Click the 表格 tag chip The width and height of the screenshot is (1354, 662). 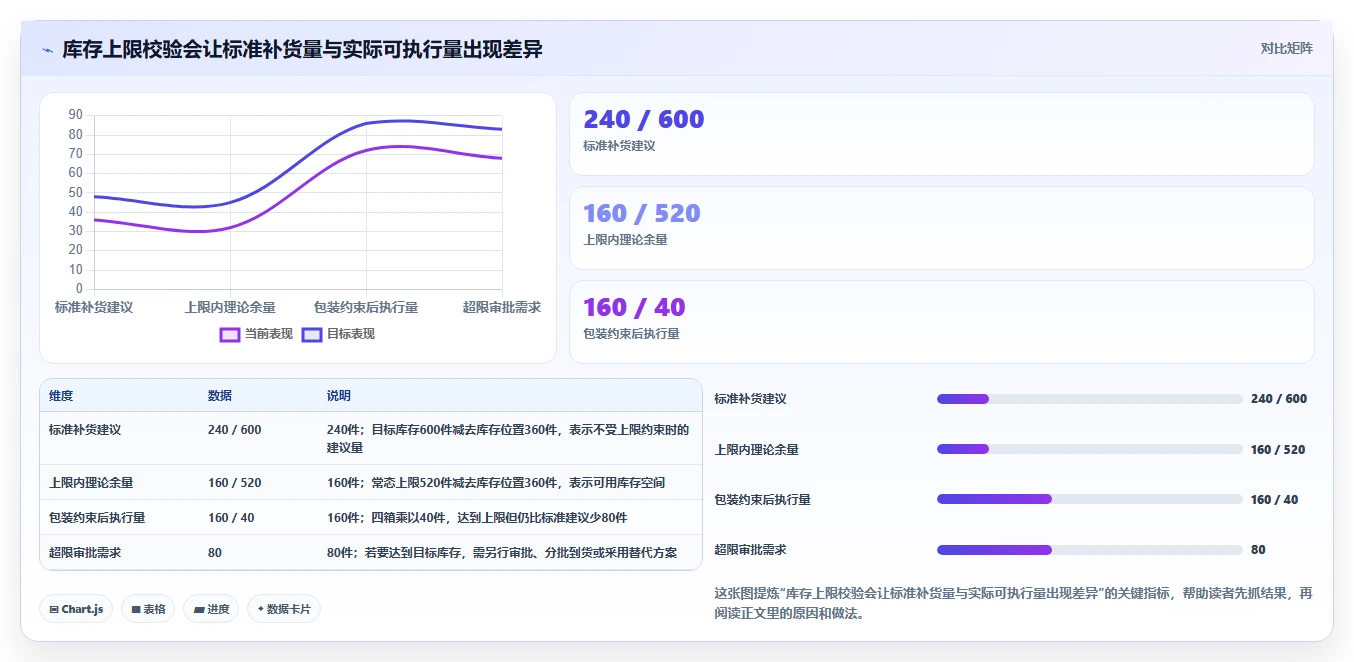click(x=148, y=609)
